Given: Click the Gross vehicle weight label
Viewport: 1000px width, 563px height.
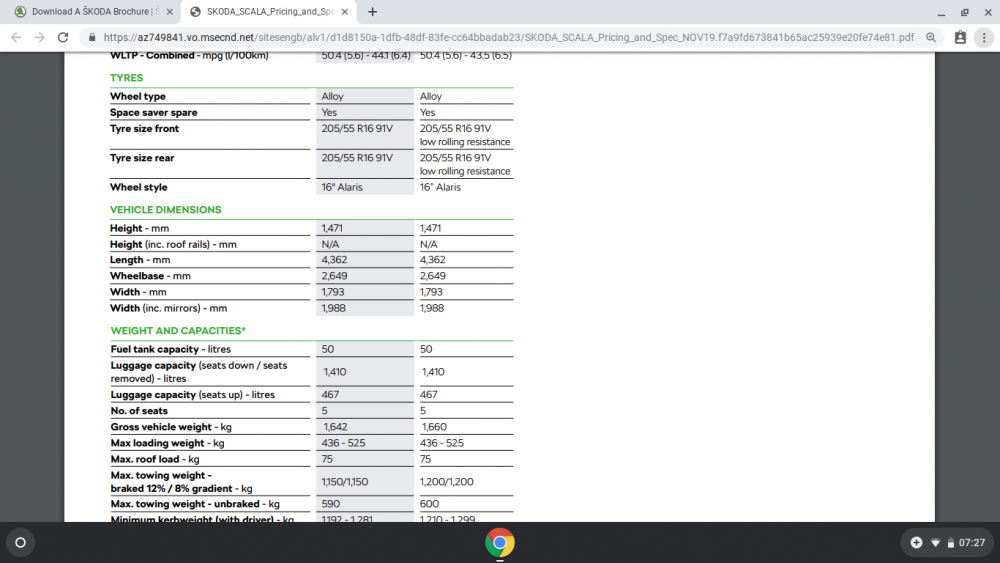Looking at the screenshot, I should tap(171, 427).
